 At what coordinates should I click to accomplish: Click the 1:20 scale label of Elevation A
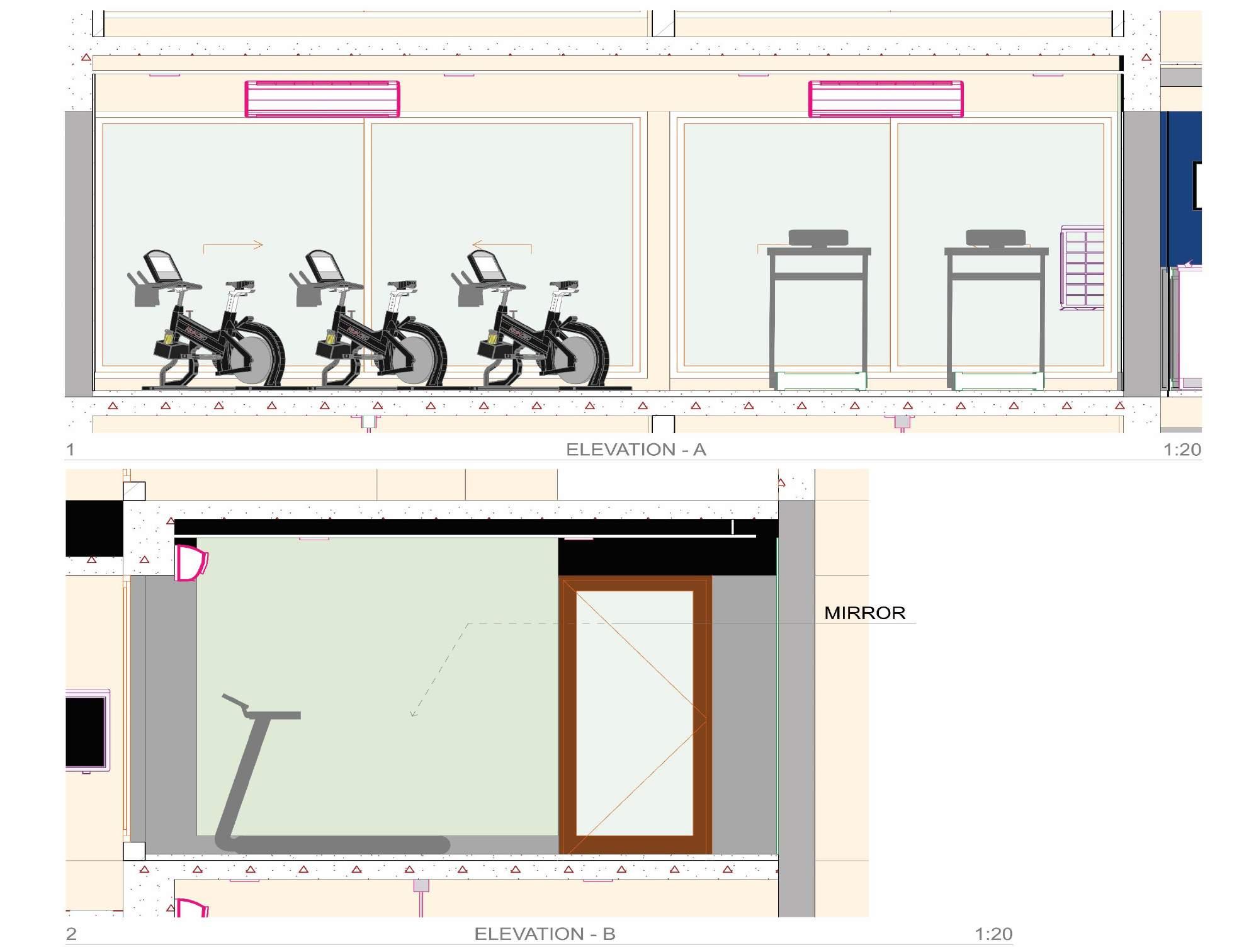(x=1182, y=450)
